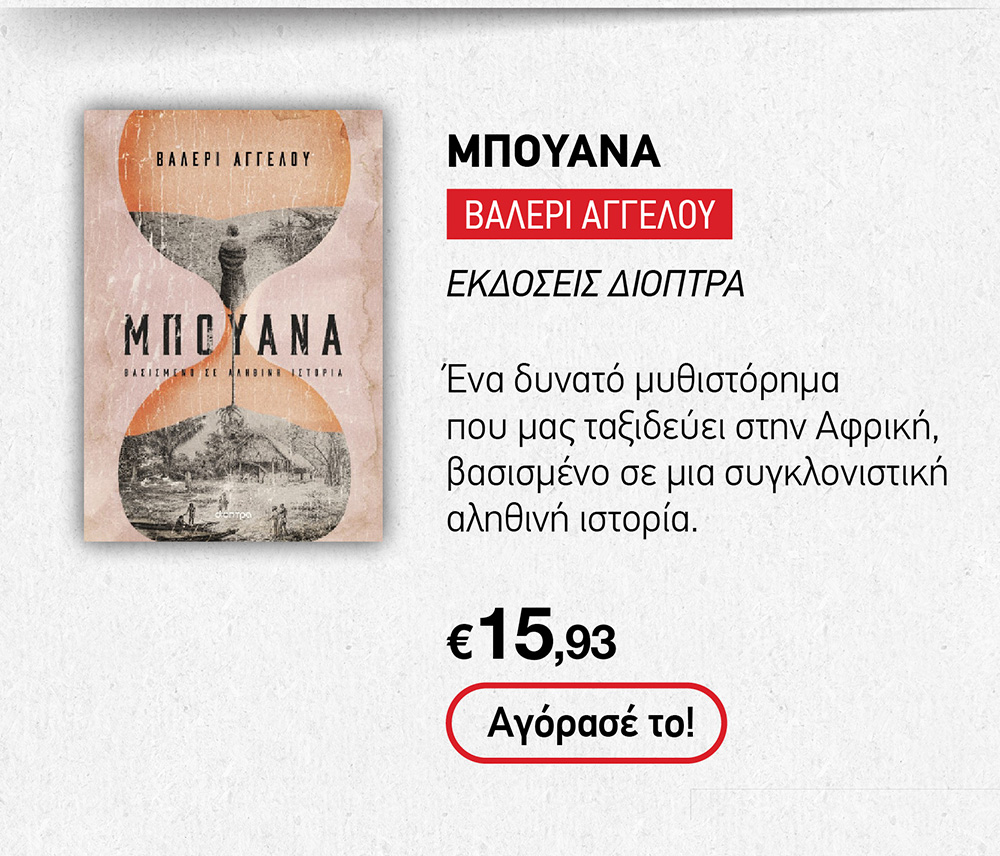Click the line Ένα δυνατό μυθιστόρημα
Viewport: 1000px width, 856px height.
point(643,381)
